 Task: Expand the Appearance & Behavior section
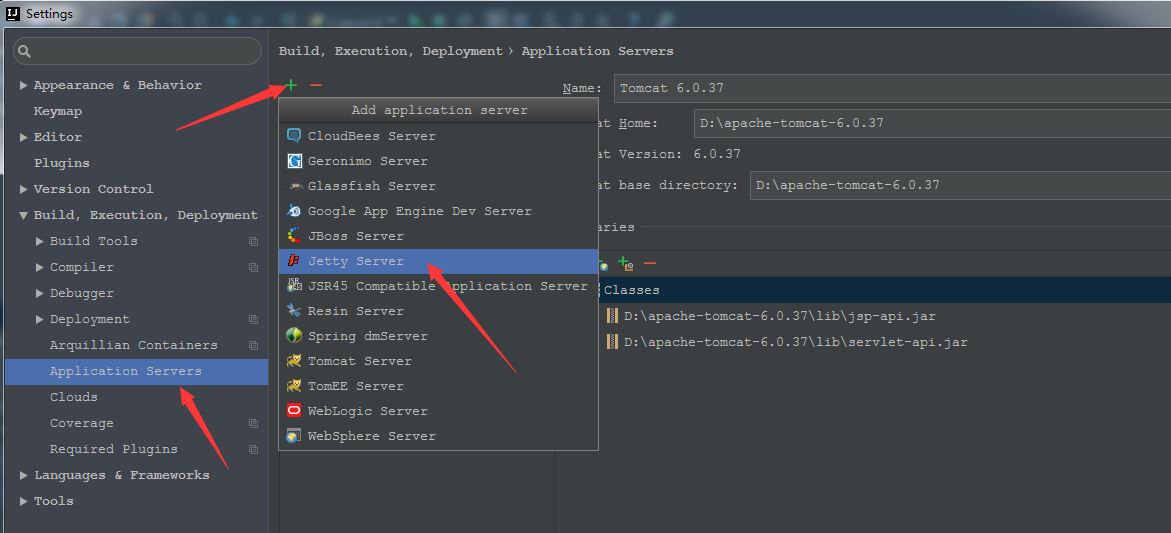coord(23,86)
